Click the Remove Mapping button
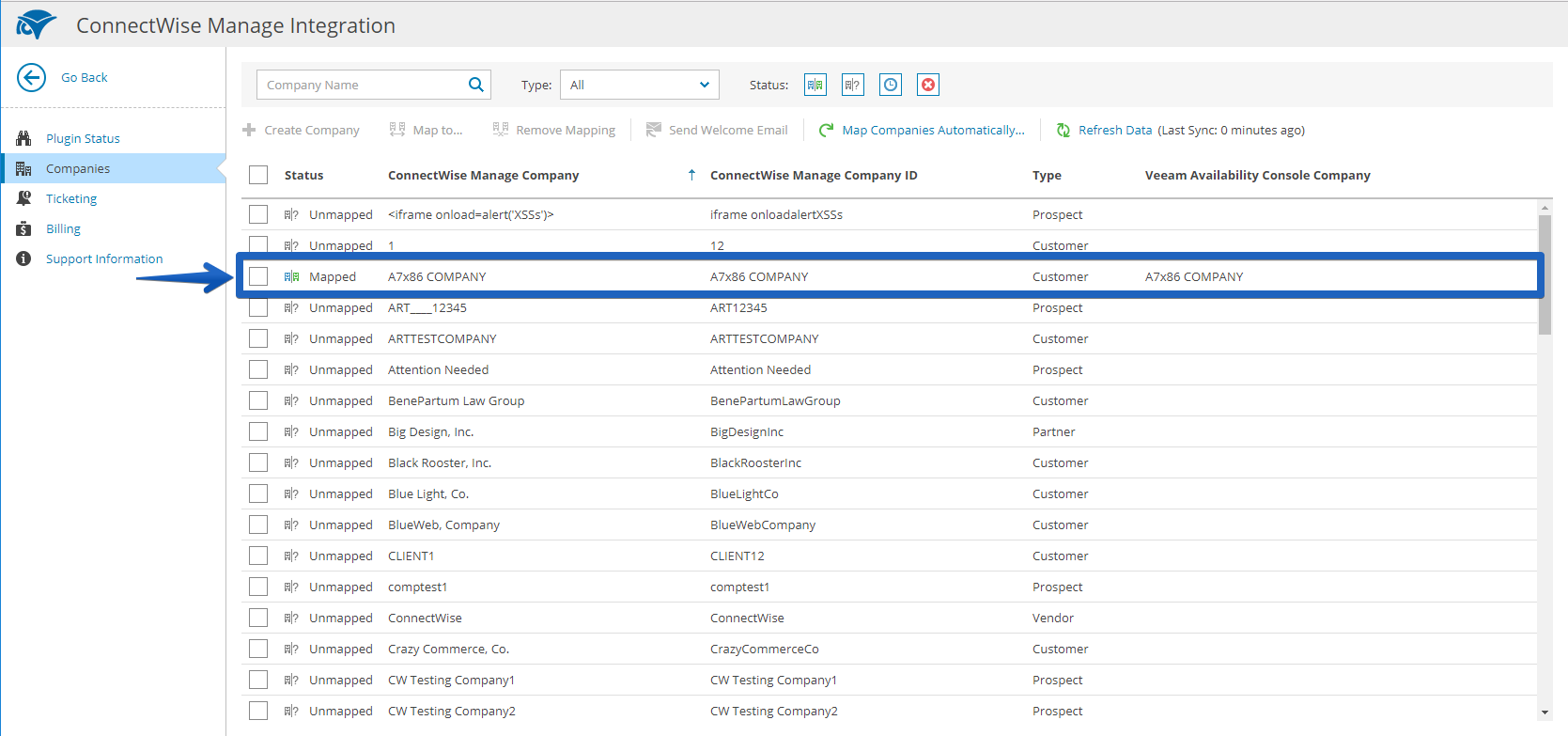 (x=554, y=130)
